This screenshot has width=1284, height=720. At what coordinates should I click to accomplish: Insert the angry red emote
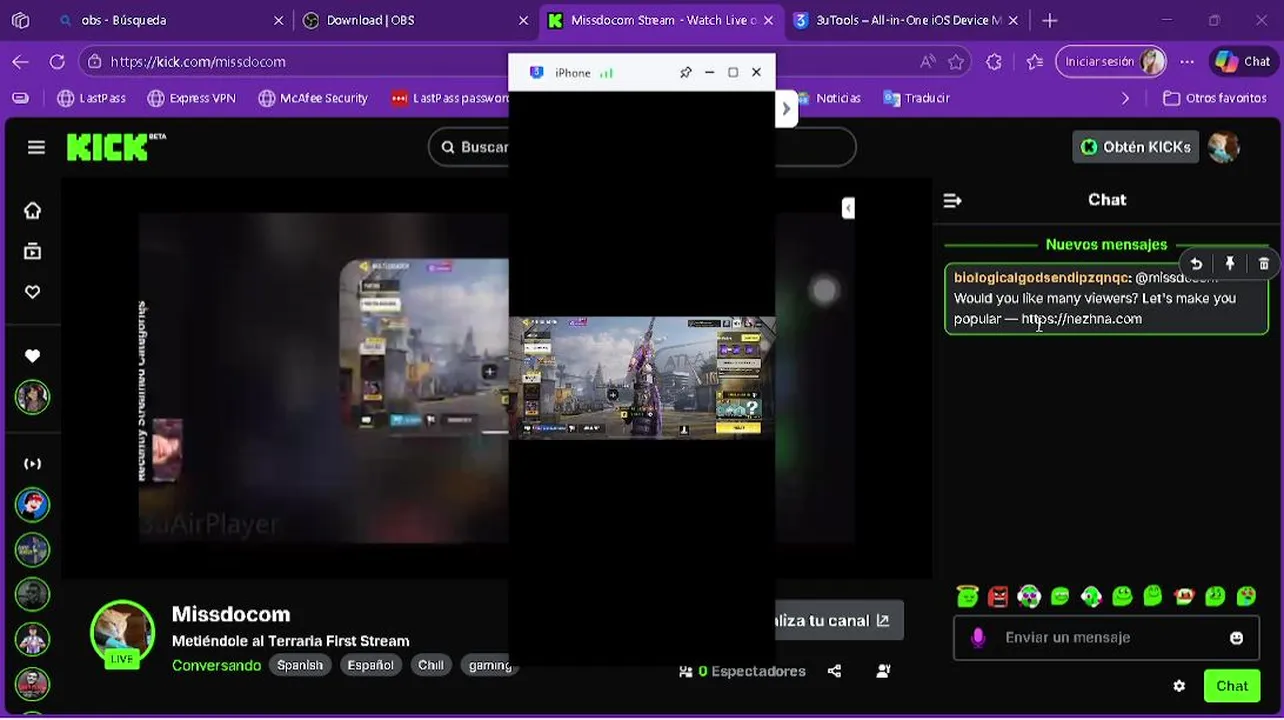(998, 596)
